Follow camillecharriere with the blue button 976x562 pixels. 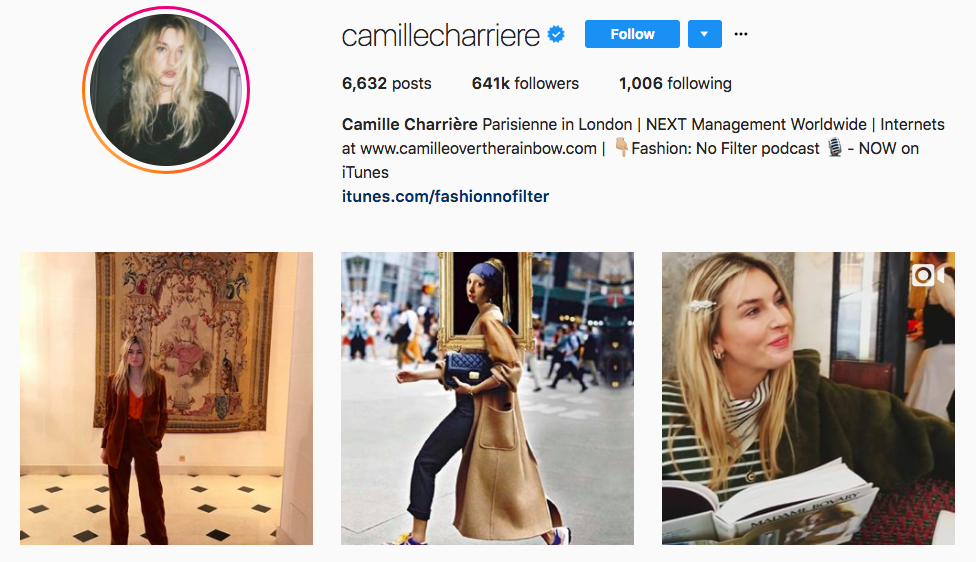(632, 34)
